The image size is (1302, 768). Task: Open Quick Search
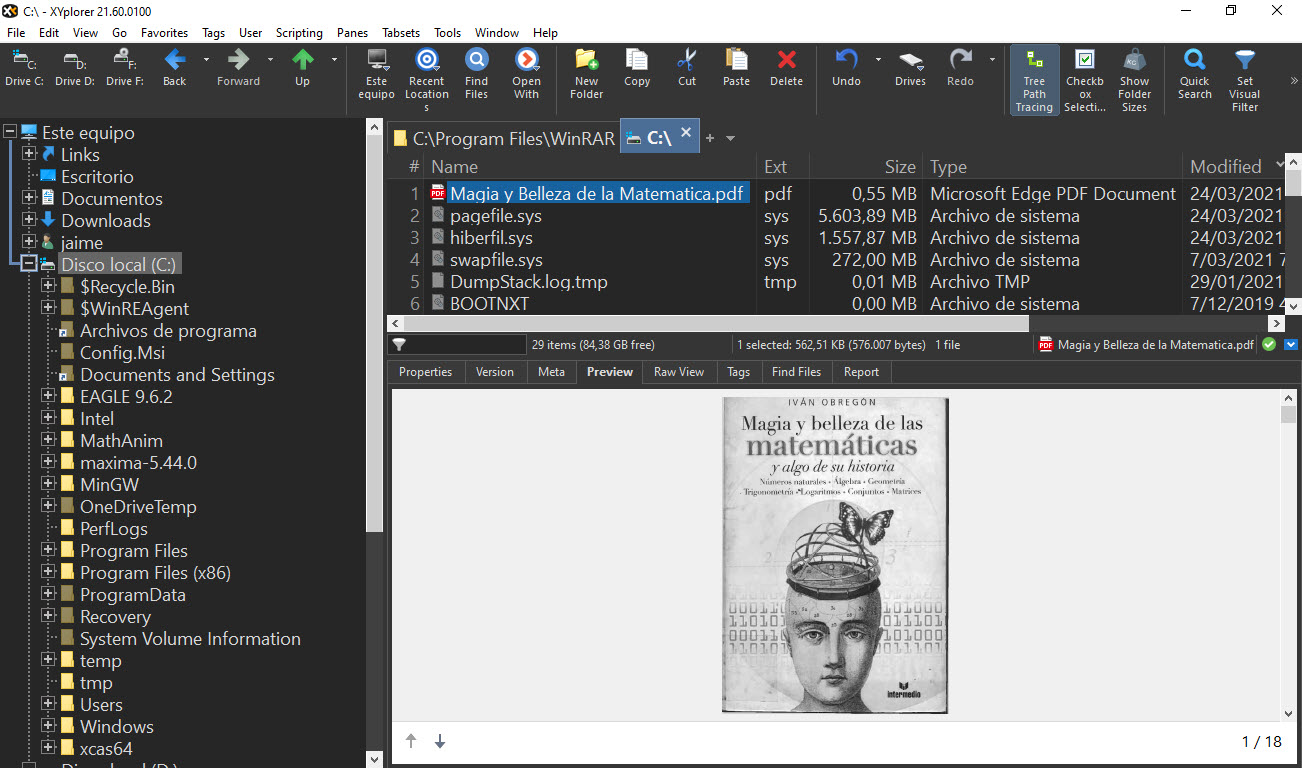pyautogui.click(x=1194, y=75)
